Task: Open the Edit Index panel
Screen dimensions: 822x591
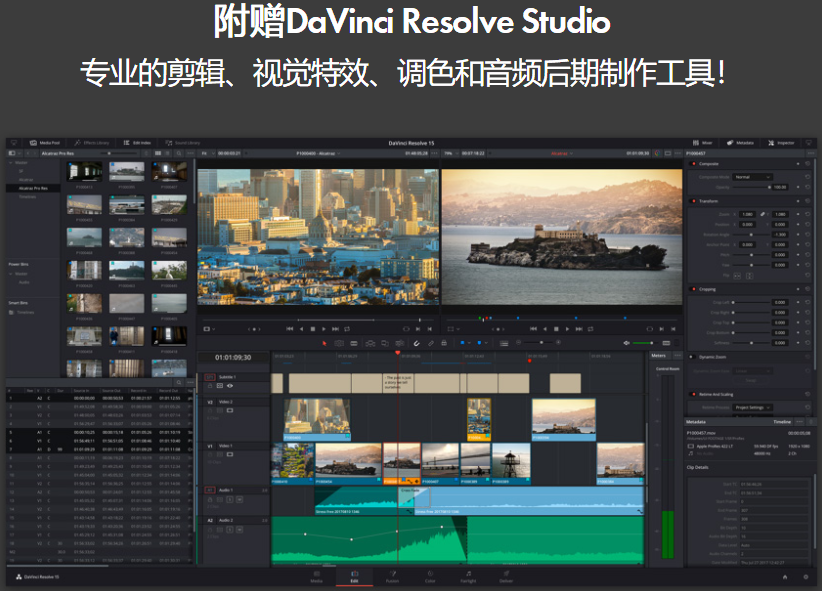Action: [137, 143]
